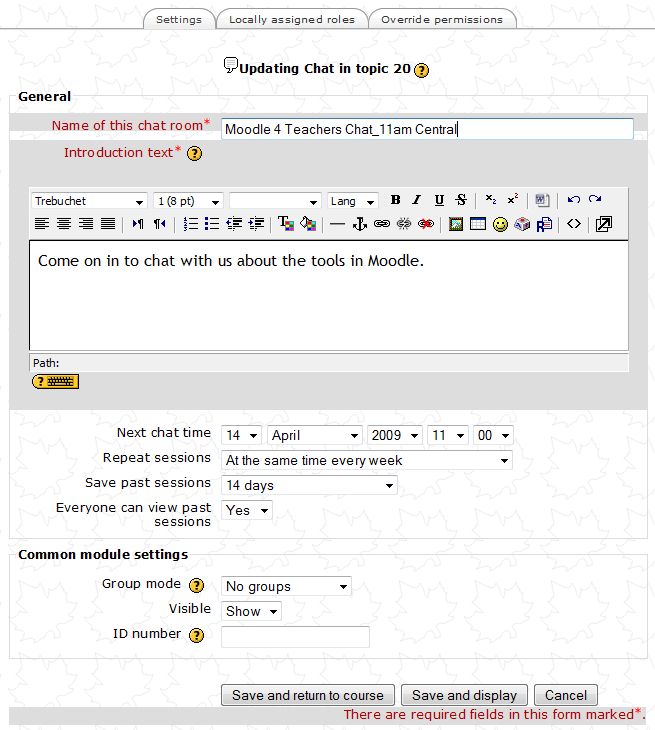The width and height of the screenshot is (655, 730).
Task: Open the Repeat sessions dropdown
Action: [x=366, y=461]
